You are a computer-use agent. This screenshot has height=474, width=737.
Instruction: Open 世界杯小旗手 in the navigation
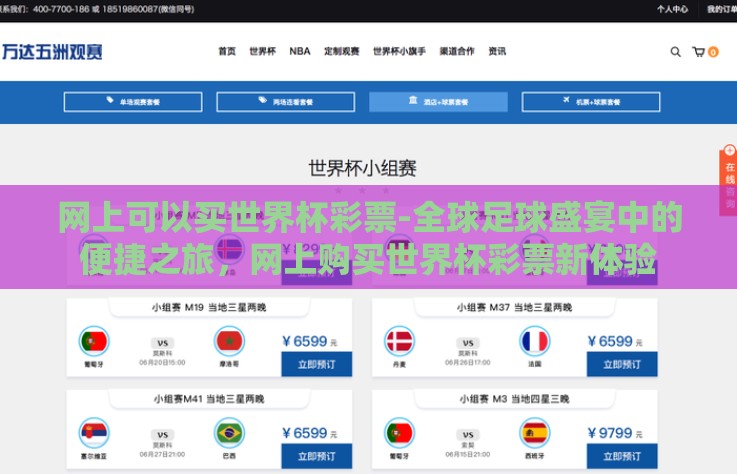[400, 51]
